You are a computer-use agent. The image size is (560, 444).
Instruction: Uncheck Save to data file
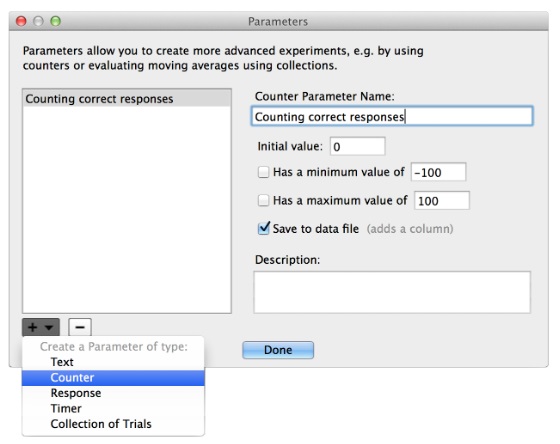click(264, 228)
